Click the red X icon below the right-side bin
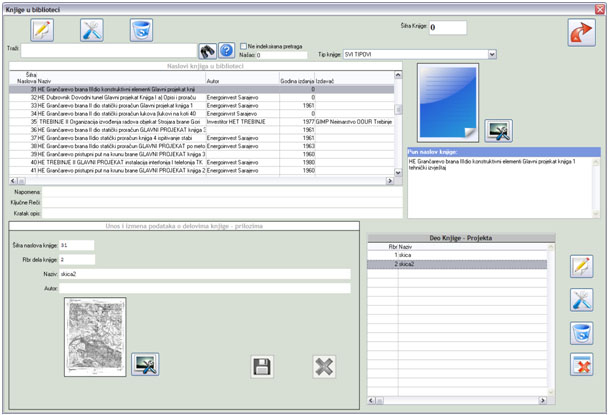The width and height of the screenshot is (609, 415). click(581, 365)
